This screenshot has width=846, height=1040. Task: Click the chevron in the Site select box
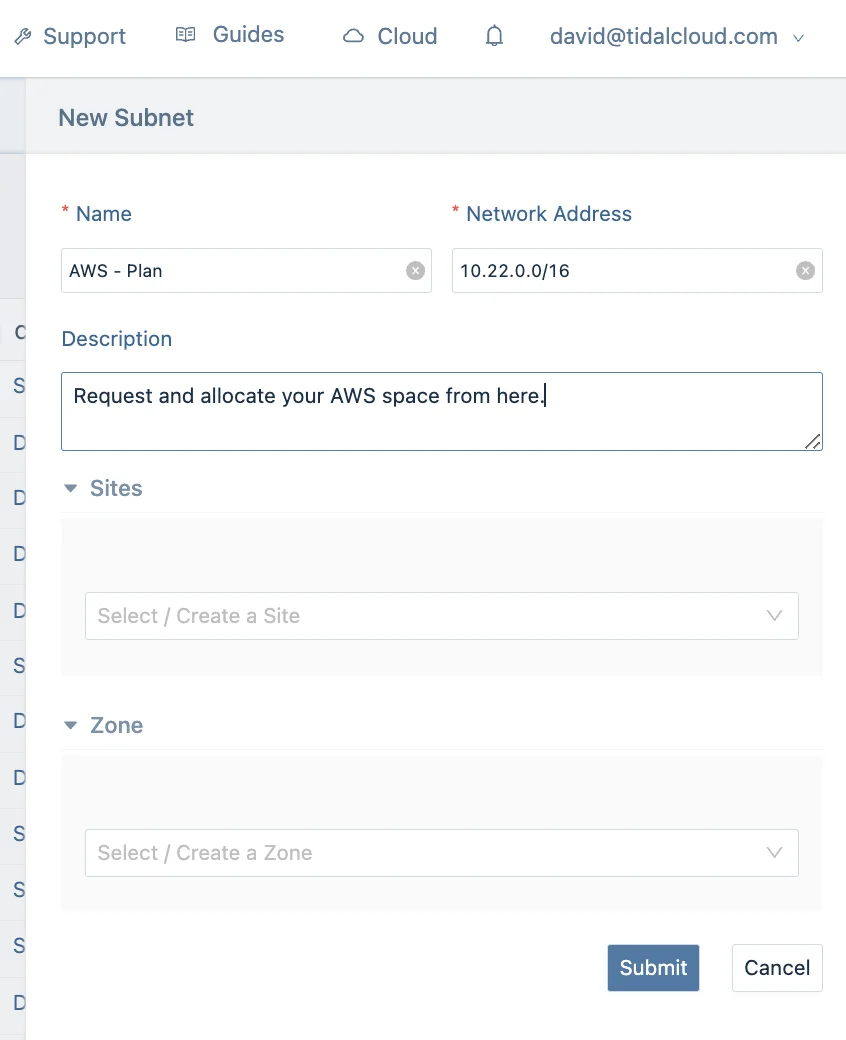[774, 616]
